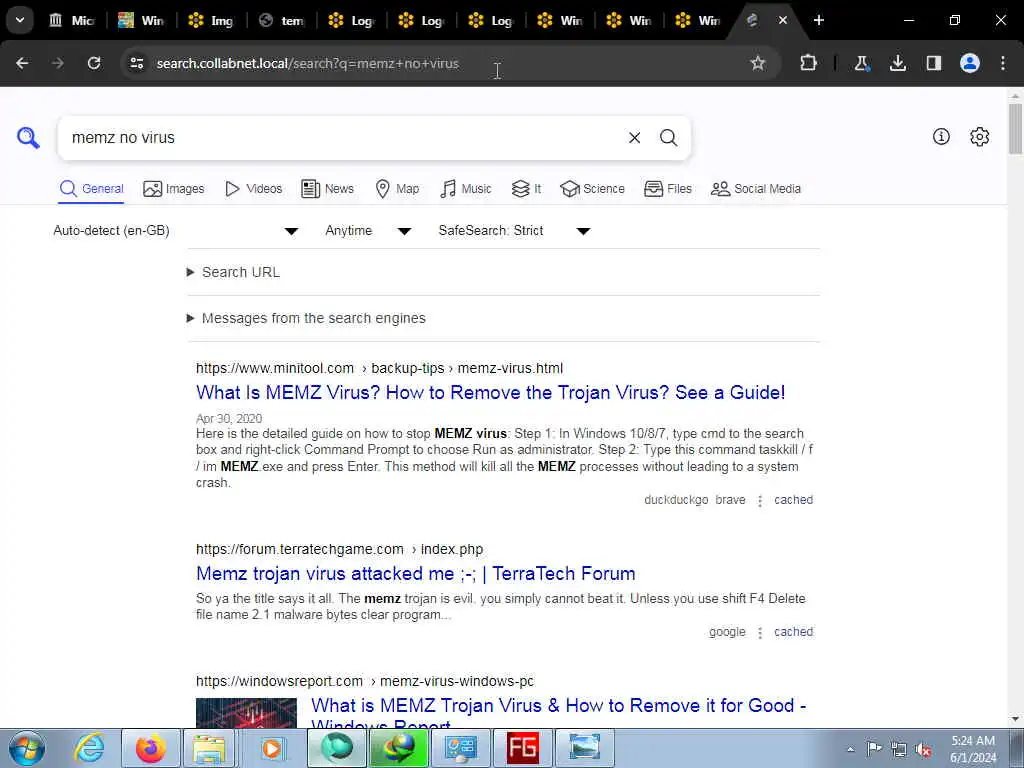Switch to the Images category
The height and width of the screenshot is (768, 1024).
click(x=174, y=189)
